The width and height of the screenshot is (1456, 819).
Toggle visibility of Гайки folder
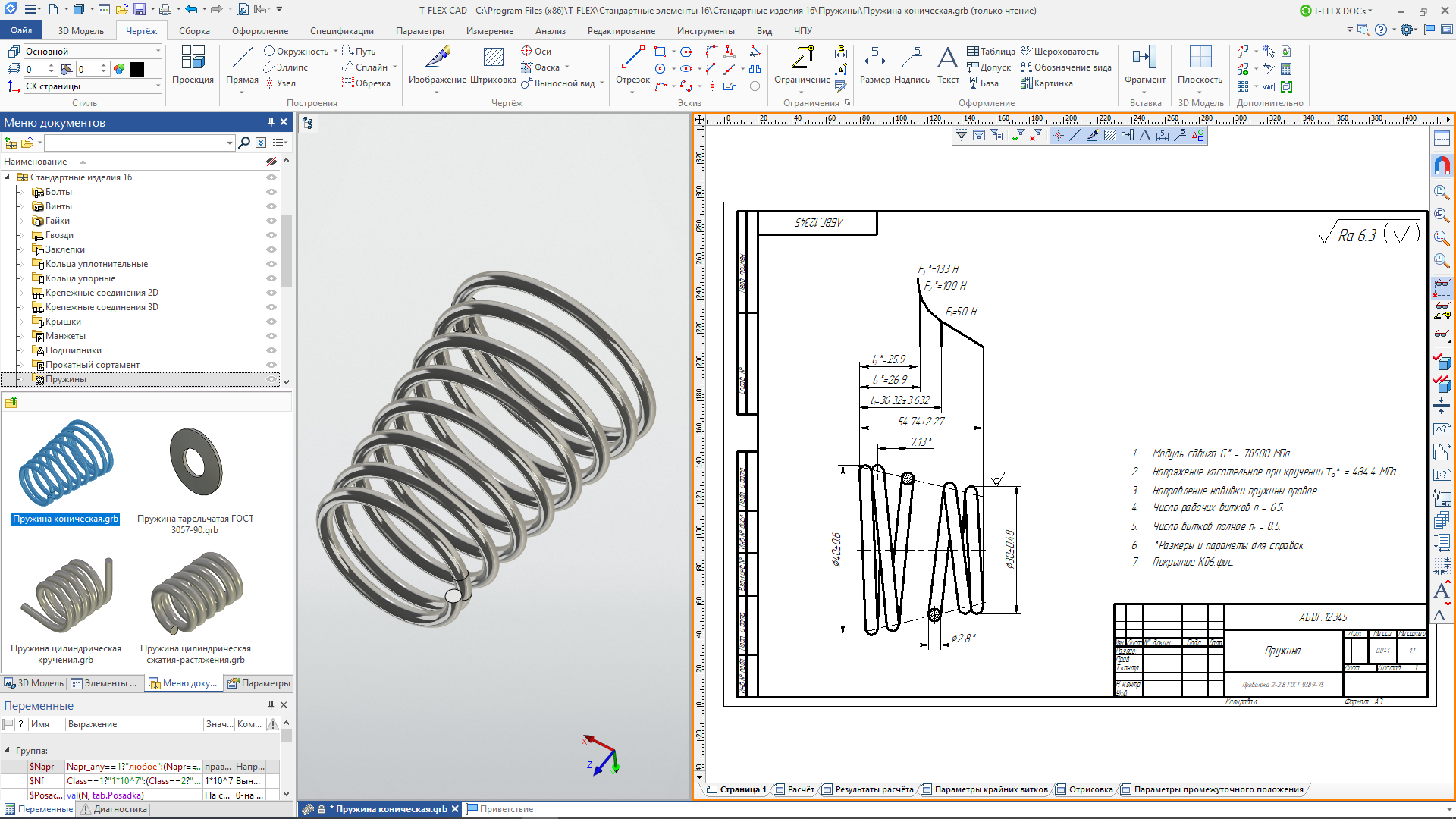tap(271, 221)
